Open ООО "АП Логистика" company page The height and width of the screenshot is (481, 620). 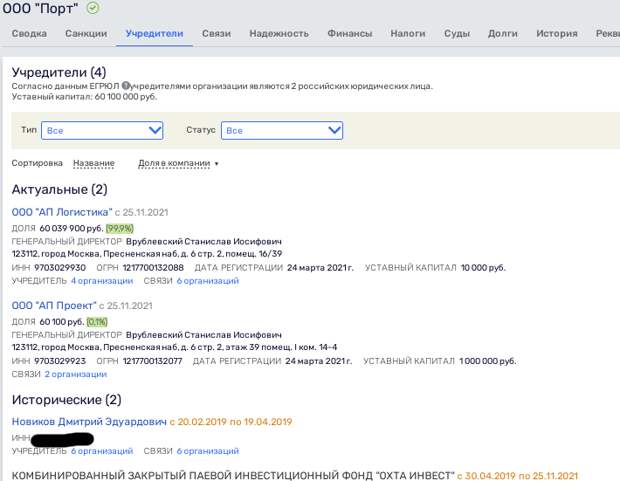tap(62, 212)
